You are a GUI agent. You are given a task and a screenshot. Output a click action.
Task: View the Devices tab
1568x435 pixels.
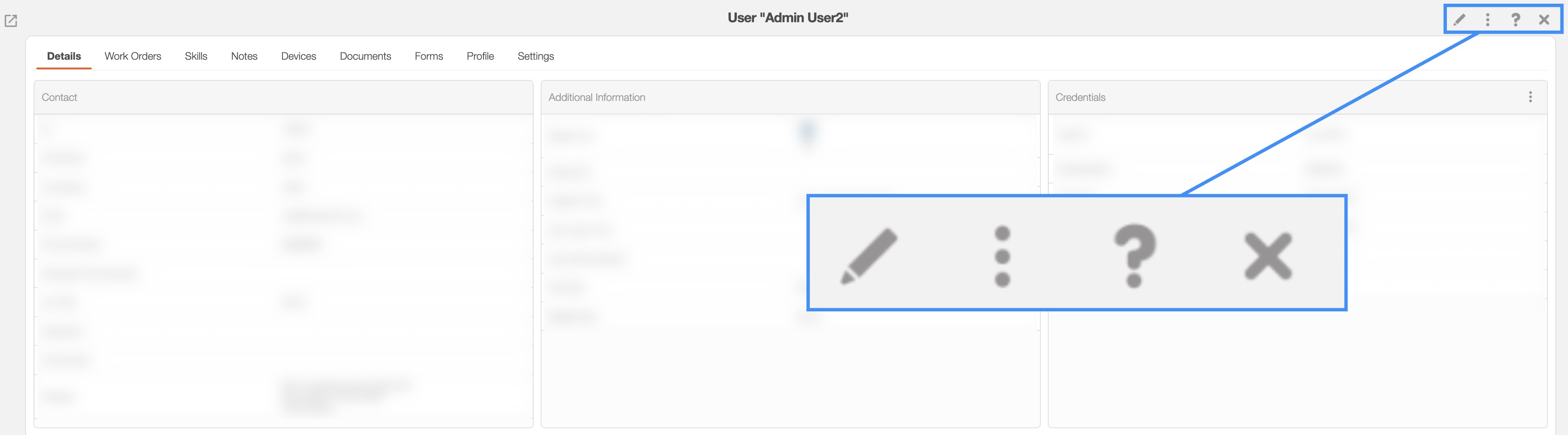click(x=298, y=56)
